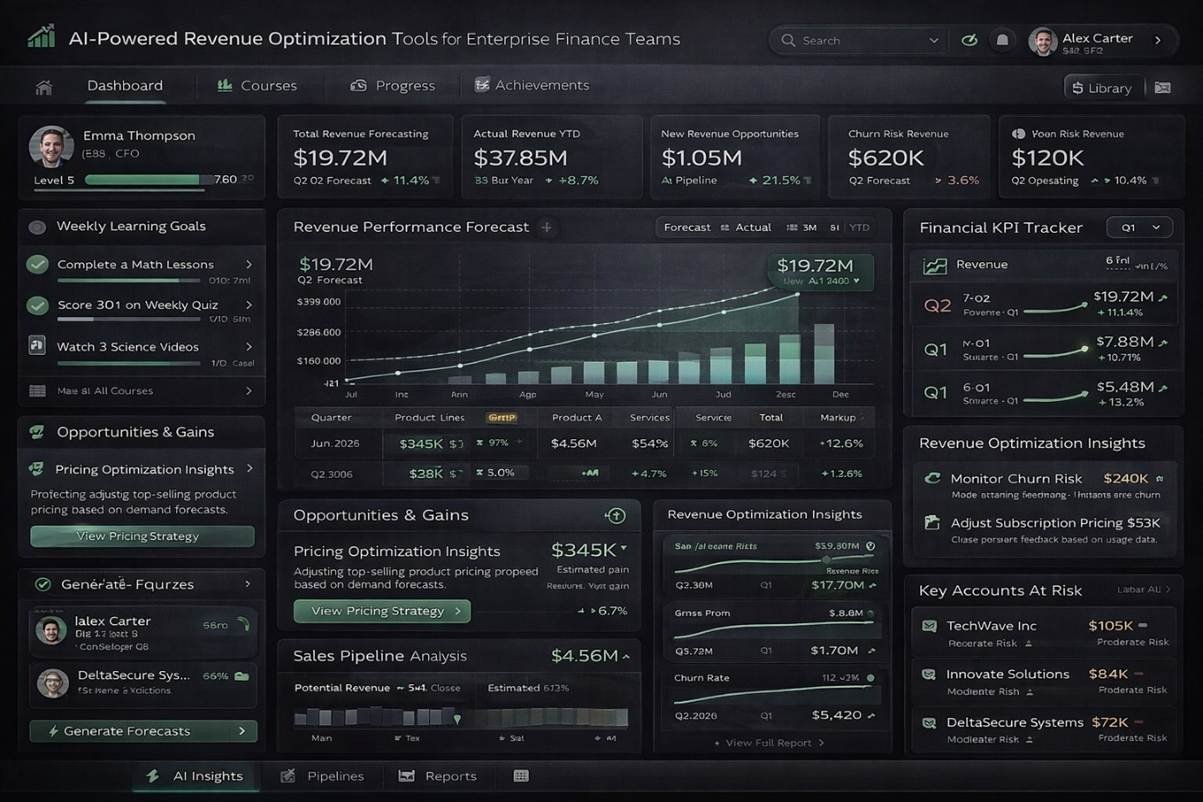Expand the search box dropdown arrow

click(x=934, y=40)
